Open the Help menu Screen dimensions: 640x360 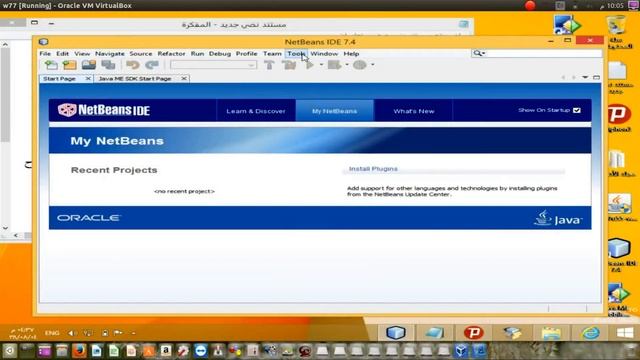(x=351, y=53)
